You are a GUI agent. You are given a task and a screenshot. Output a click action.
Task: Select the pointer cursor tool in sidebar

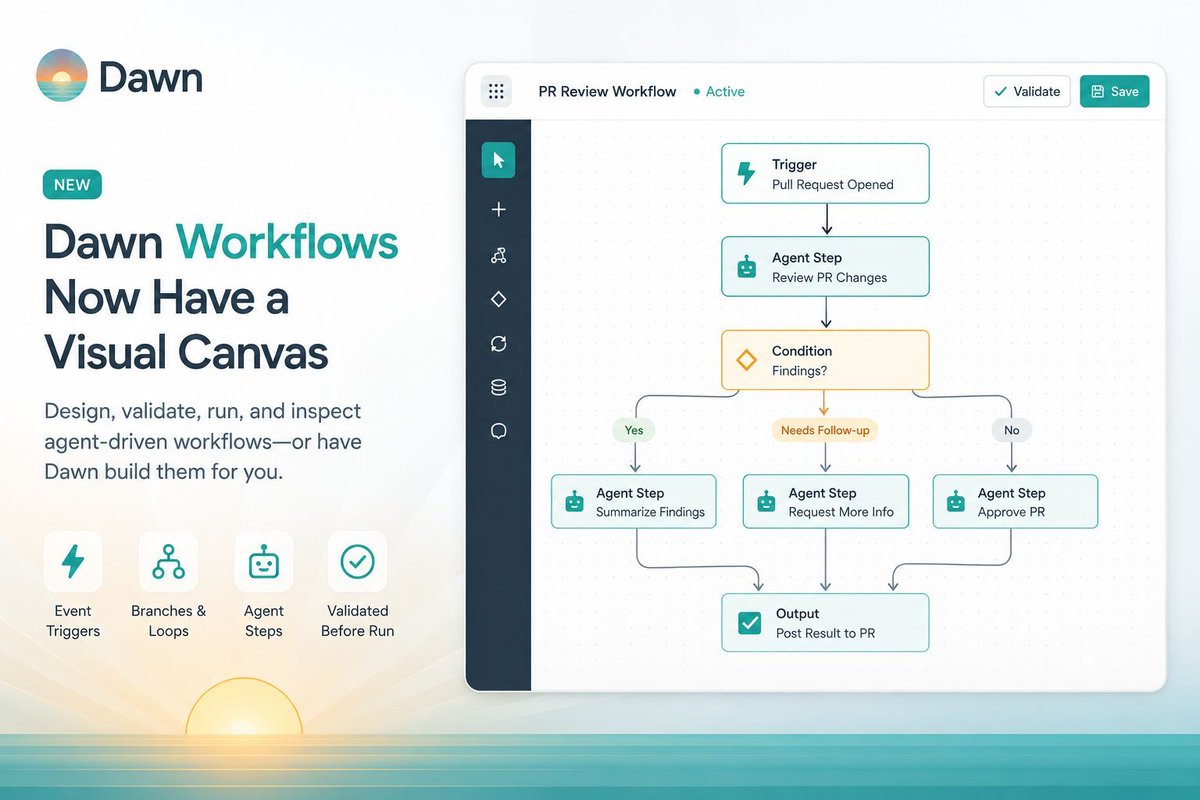click(498, 160)
